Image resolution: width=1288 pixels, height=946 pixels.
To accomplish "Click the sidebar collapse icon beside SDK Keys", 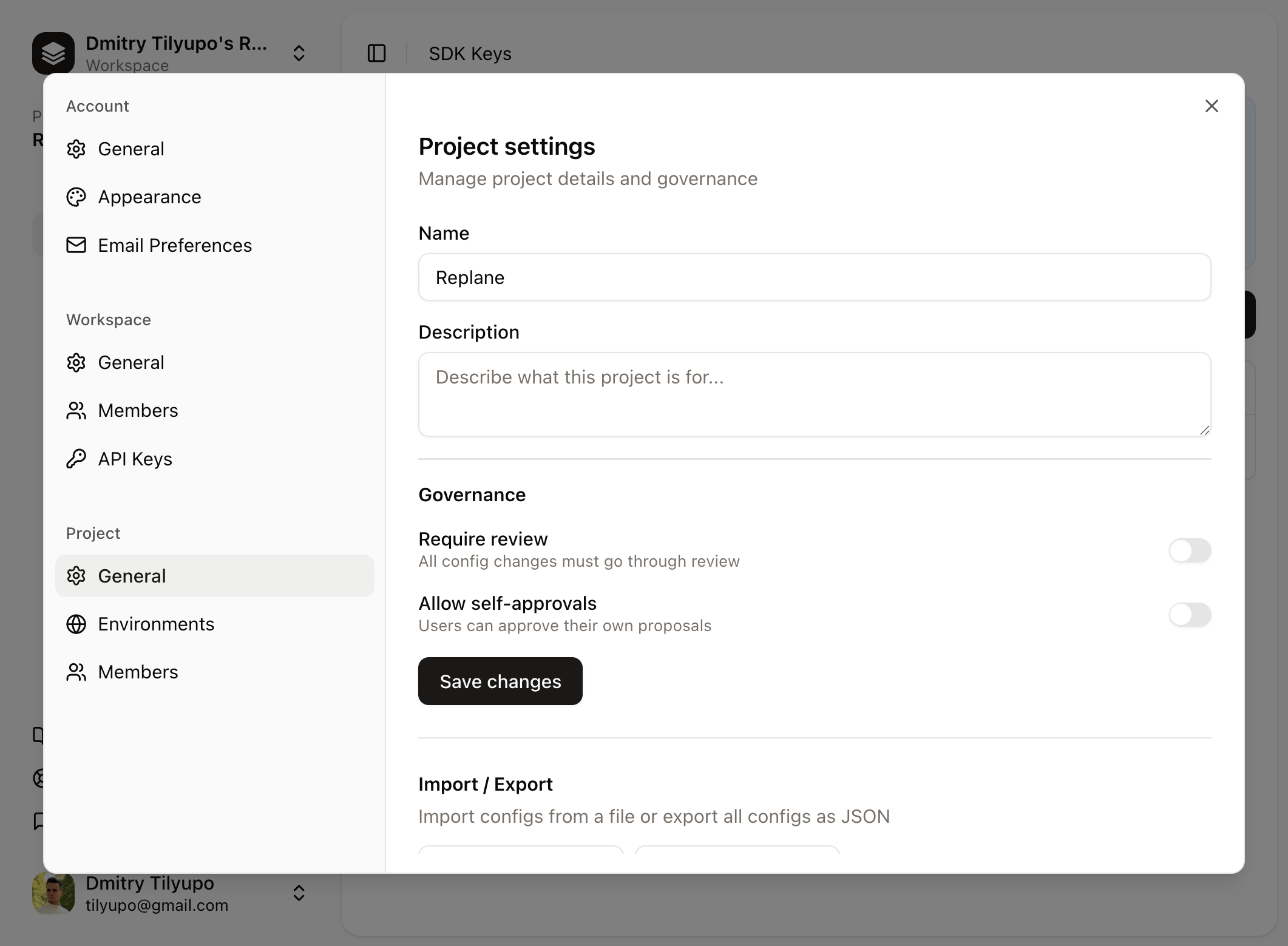I will 376,53.
